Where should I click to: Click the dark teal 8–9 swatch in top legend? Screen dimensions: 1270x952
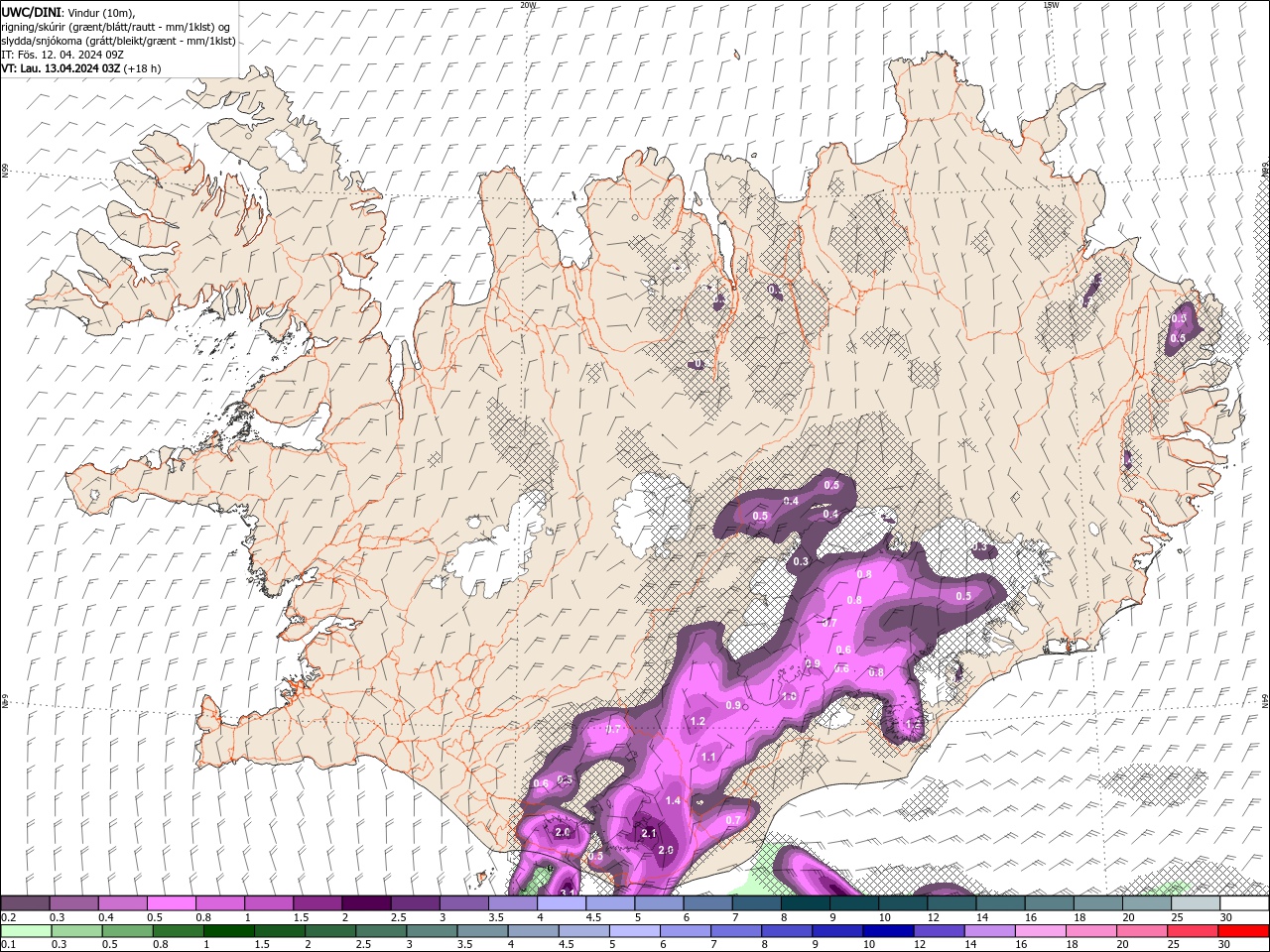coord(806,903)
